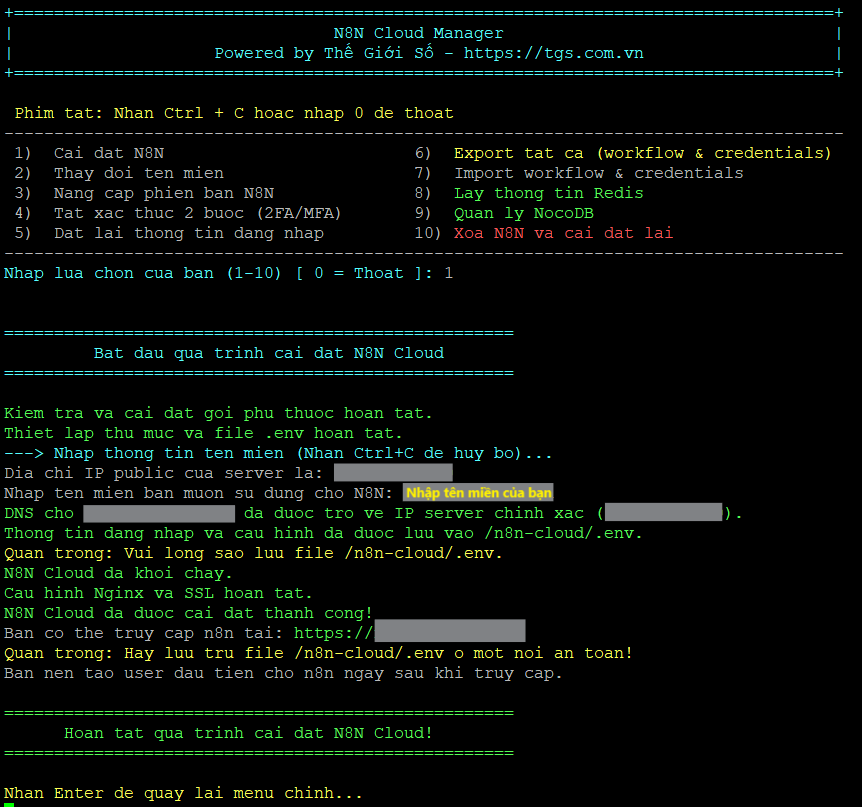Select heading "Hoan tat qua trinh cai dat N8N Cloud!"

(x=248, y=733)
